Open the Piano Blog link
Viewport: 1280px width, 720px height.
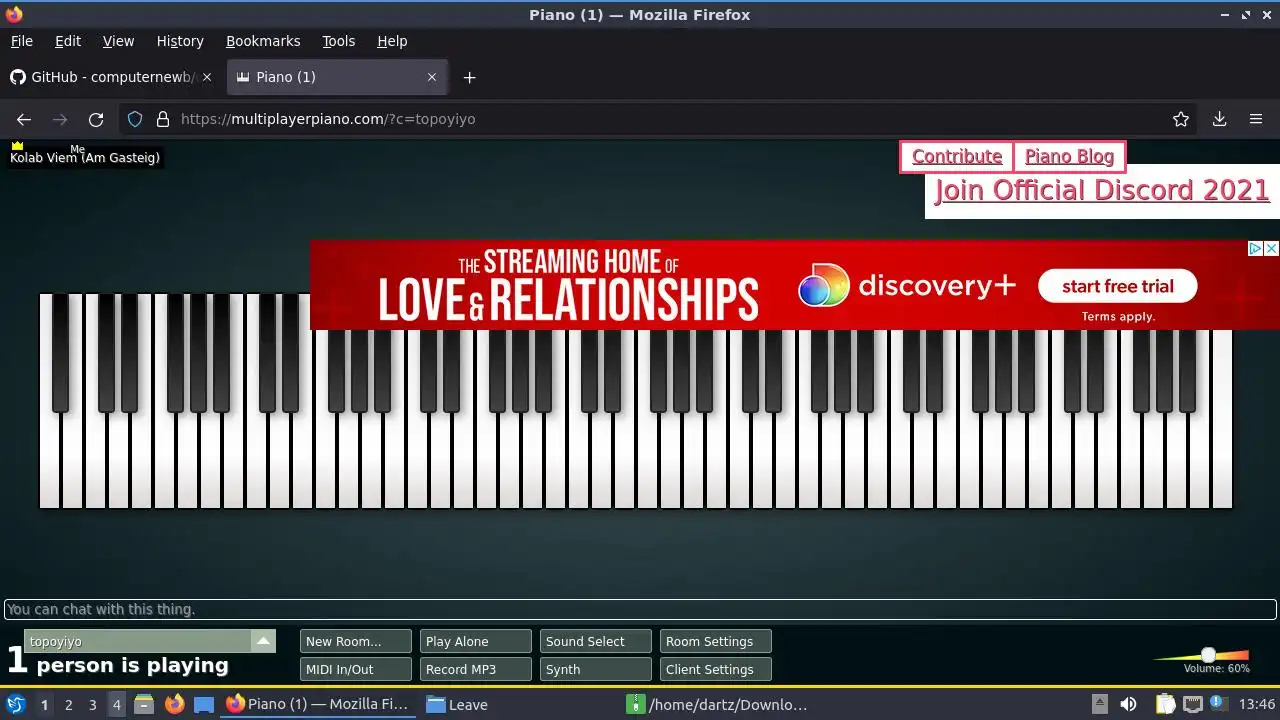coord(1069,156)
